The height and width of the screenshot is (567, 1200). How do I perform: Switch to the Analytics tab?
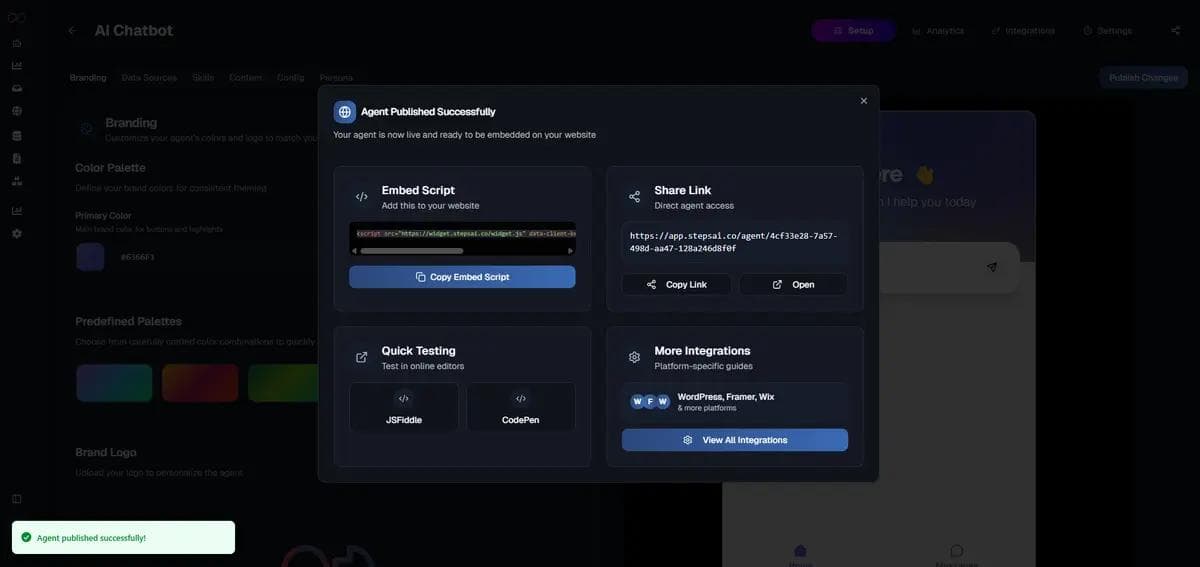click(x=938, y=31)
